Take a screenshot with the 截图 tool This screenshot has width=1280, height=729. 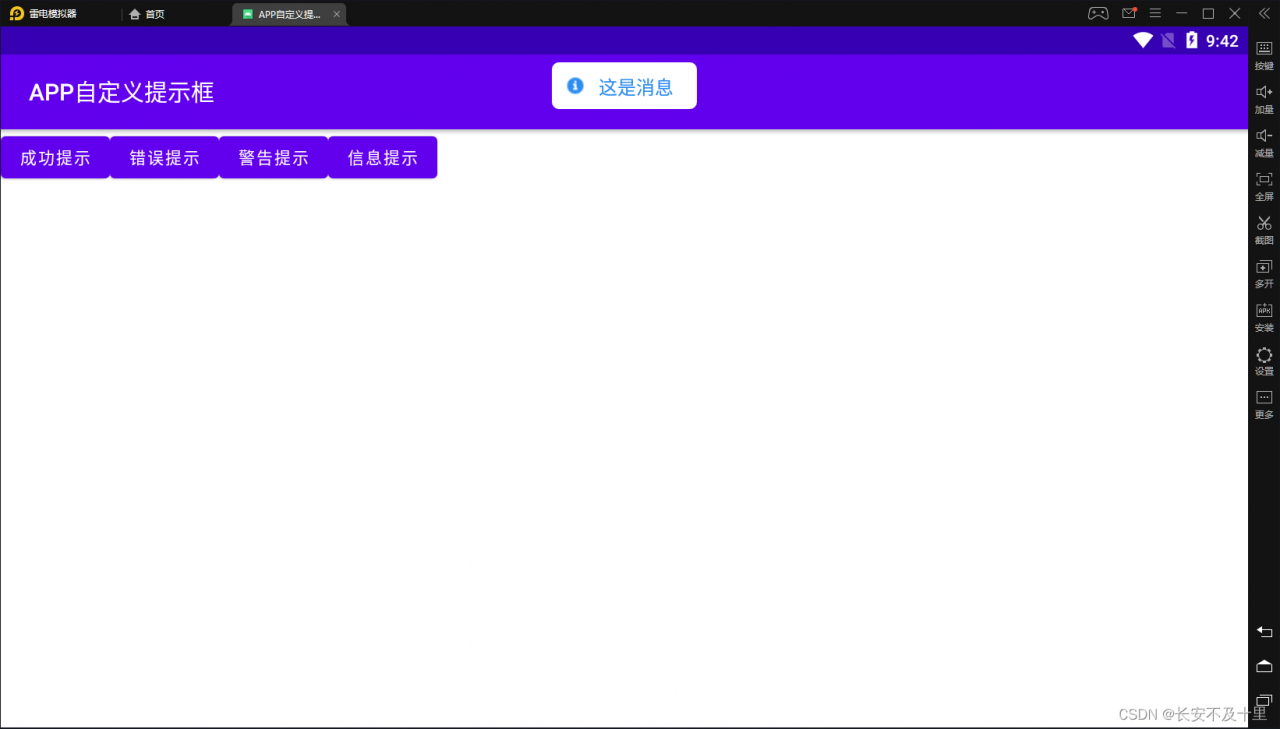(1263, 229)
